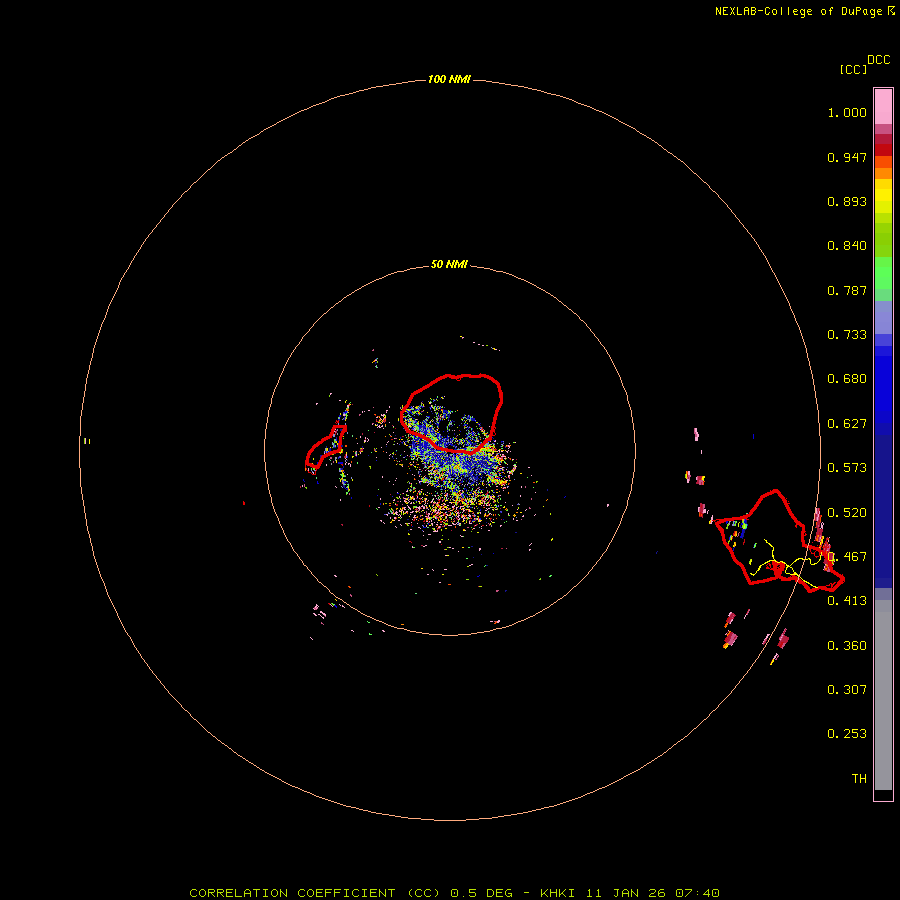Select the 0.520 scale value
Viewport: 900px width, 900px height.
(847, 513)
